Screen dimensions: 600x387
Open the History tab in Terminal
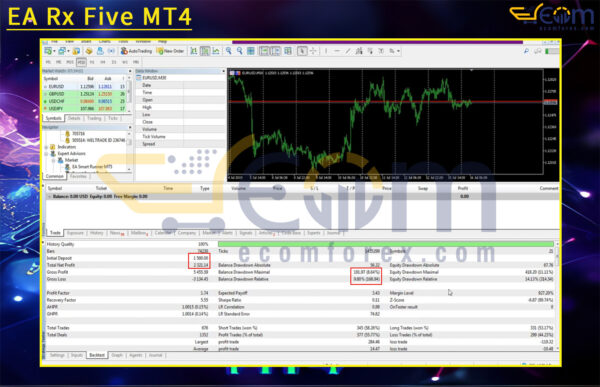pyautogui.click(x=96, y=233)
